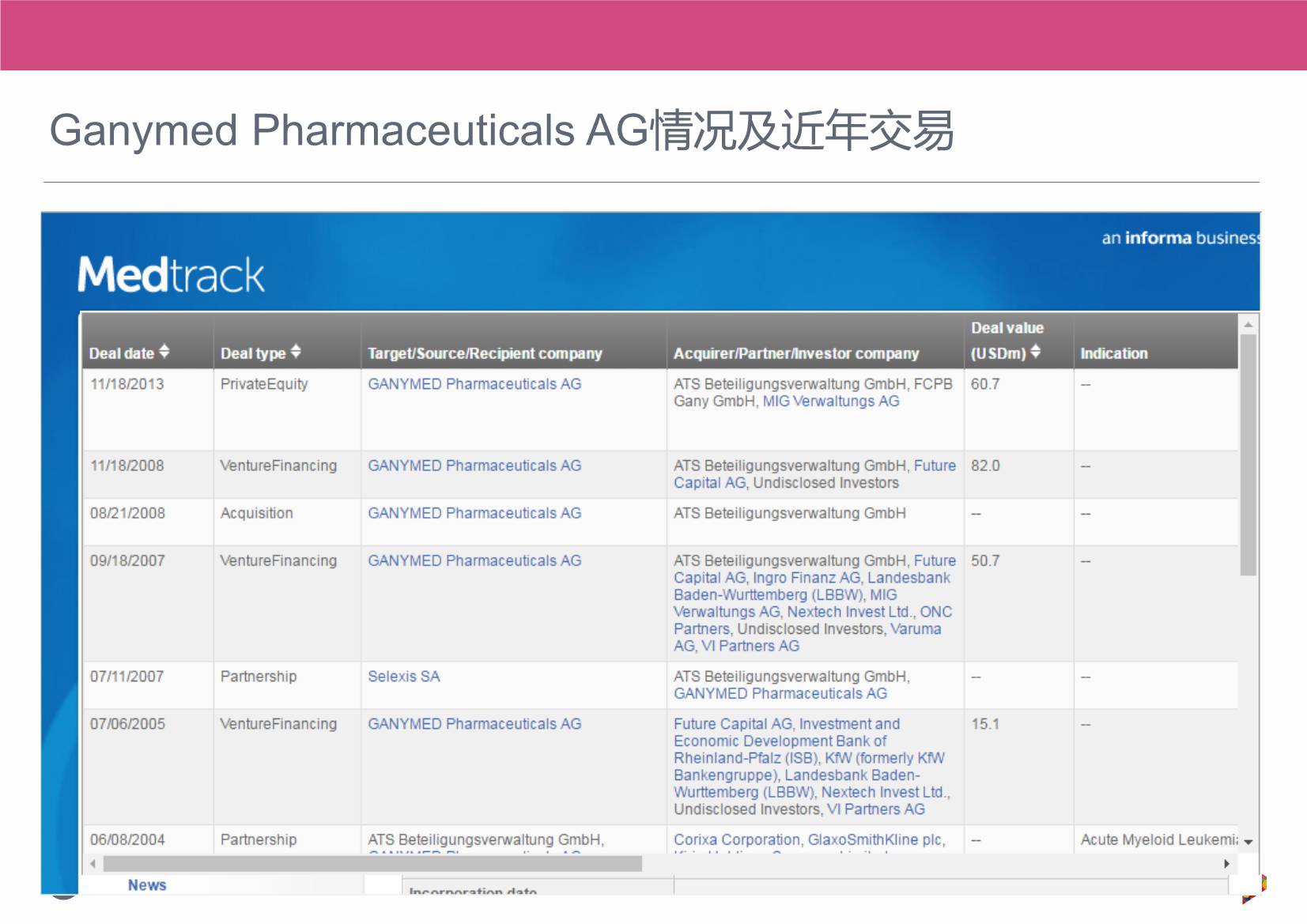The height and width of the screenshot is (924, 1307).
Task: Open Future Capital AG link in 11/18/2008 row
Action: pos(935,466)
